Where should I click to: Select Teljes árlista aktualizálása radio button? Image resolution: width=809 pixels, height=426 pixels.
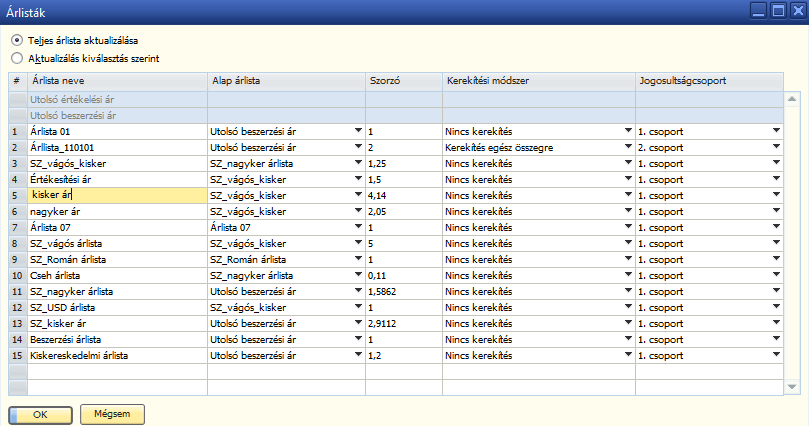[x=17, y=40]
